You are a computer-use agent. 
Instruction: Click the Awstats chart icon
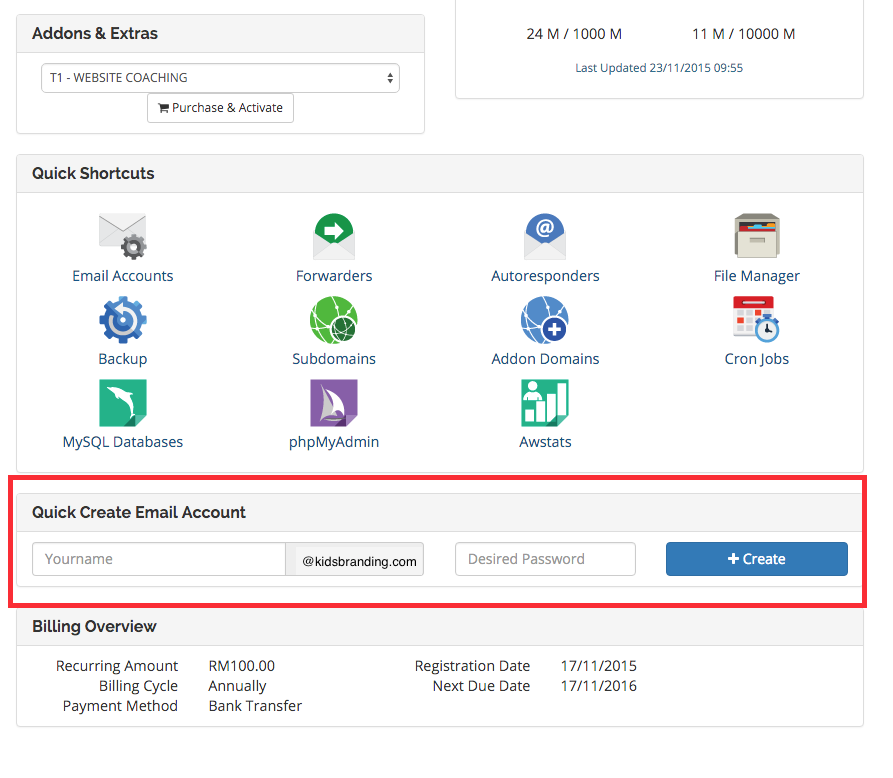[x=545, y=403]
